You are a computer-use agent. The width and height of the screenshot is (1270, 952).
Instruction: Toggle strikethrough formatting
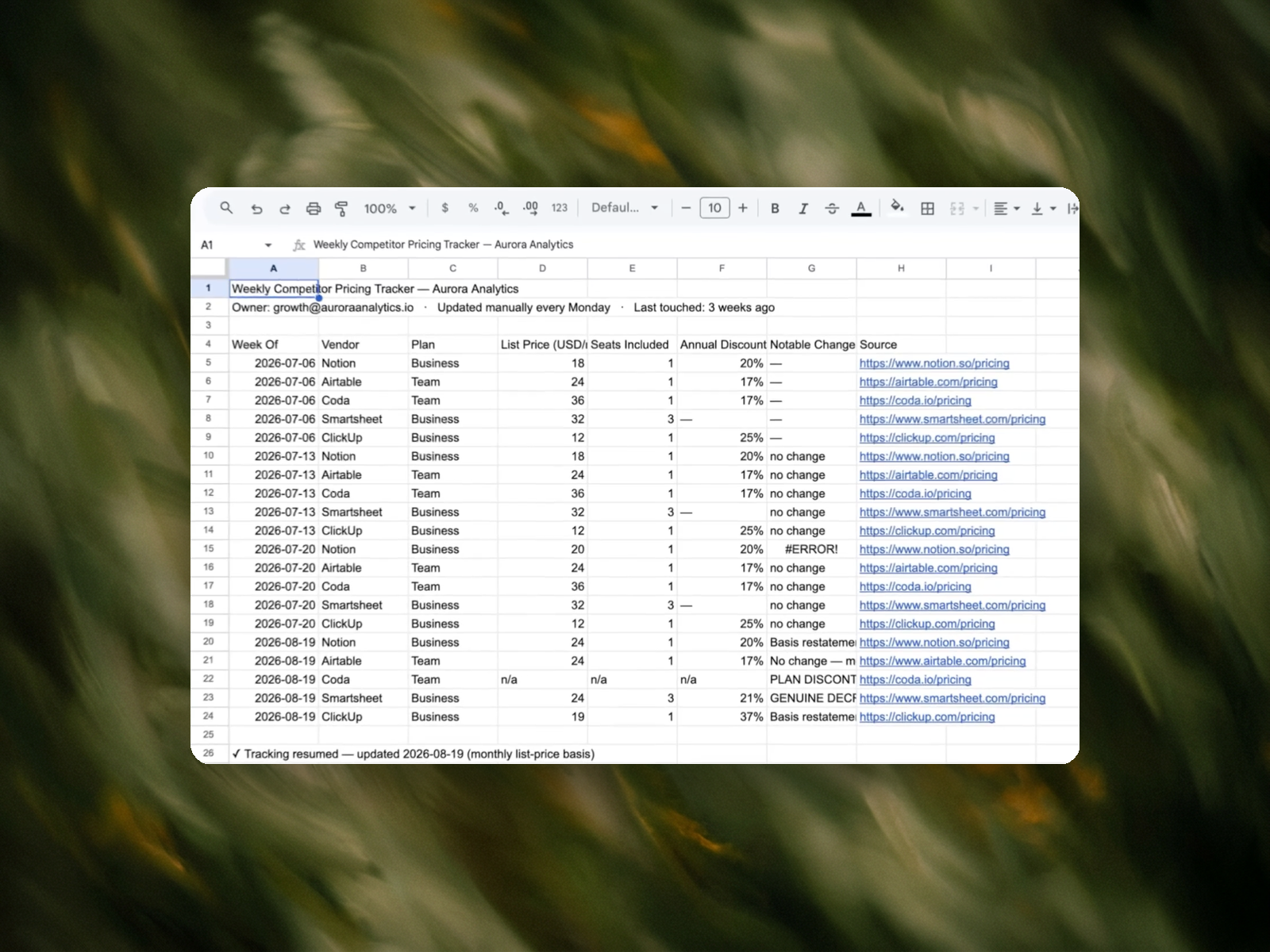tap(832, 209)
